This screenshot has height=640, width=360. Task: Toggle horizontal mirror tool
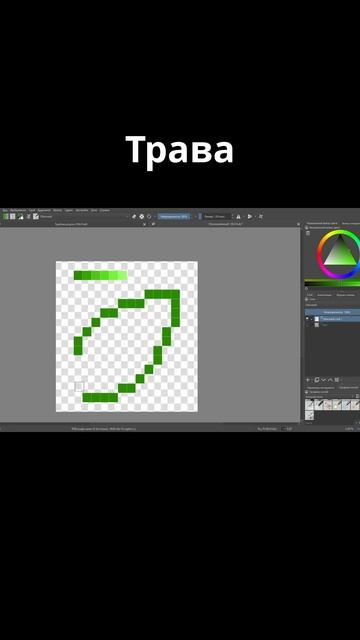click(x=238, y=216)
